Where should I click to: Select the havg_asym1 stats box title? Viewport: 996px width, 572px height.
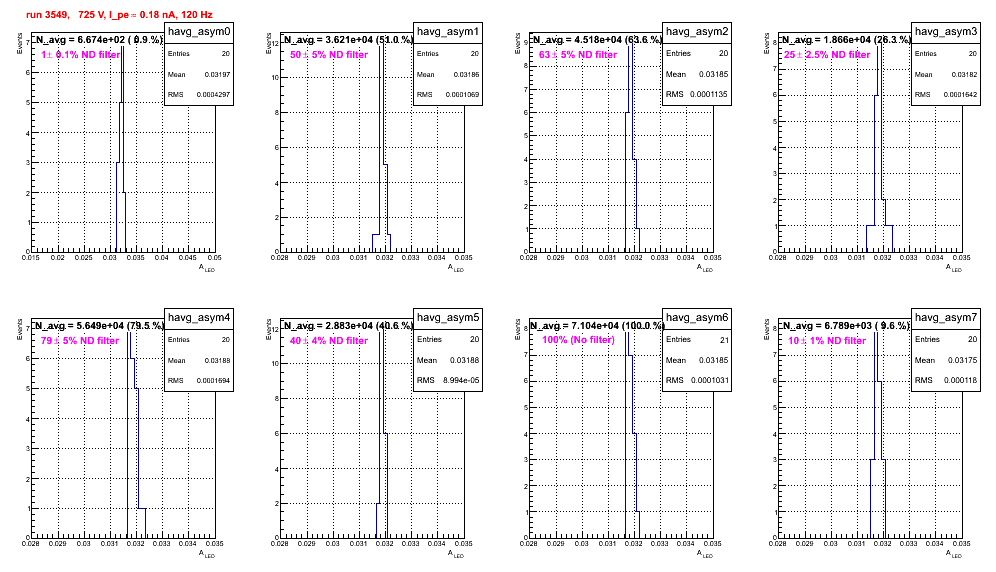click(x=448, y=32)
